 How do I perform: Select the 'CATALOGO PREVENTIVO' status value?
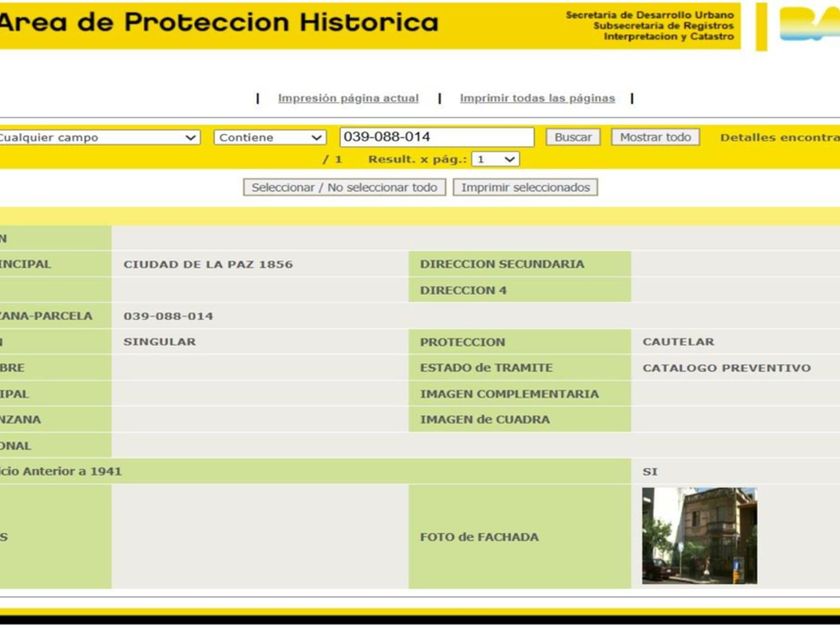pyautogui.click(x=726, y=368)
